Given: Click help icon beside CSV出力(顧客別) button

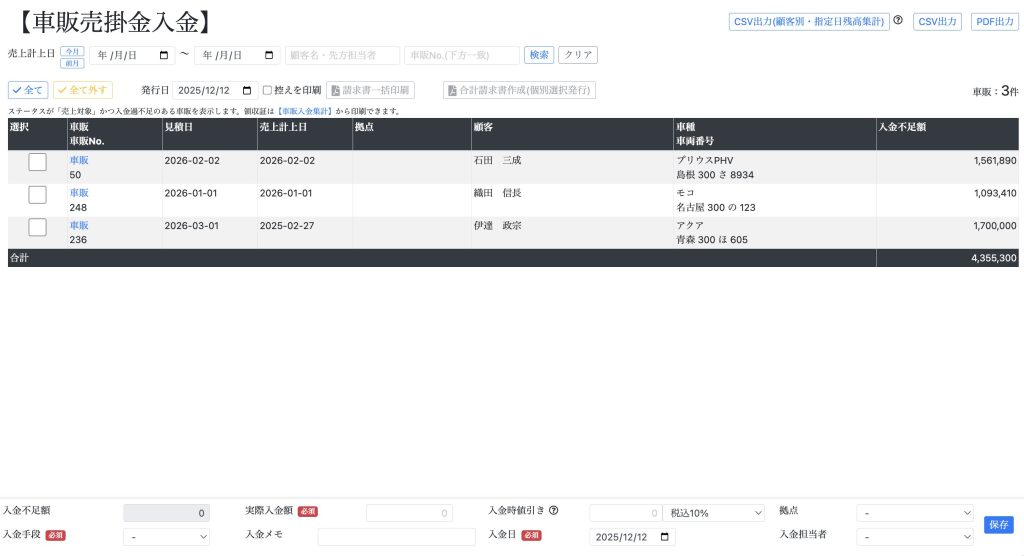Looking at the screenshot, I should point(897,20).
